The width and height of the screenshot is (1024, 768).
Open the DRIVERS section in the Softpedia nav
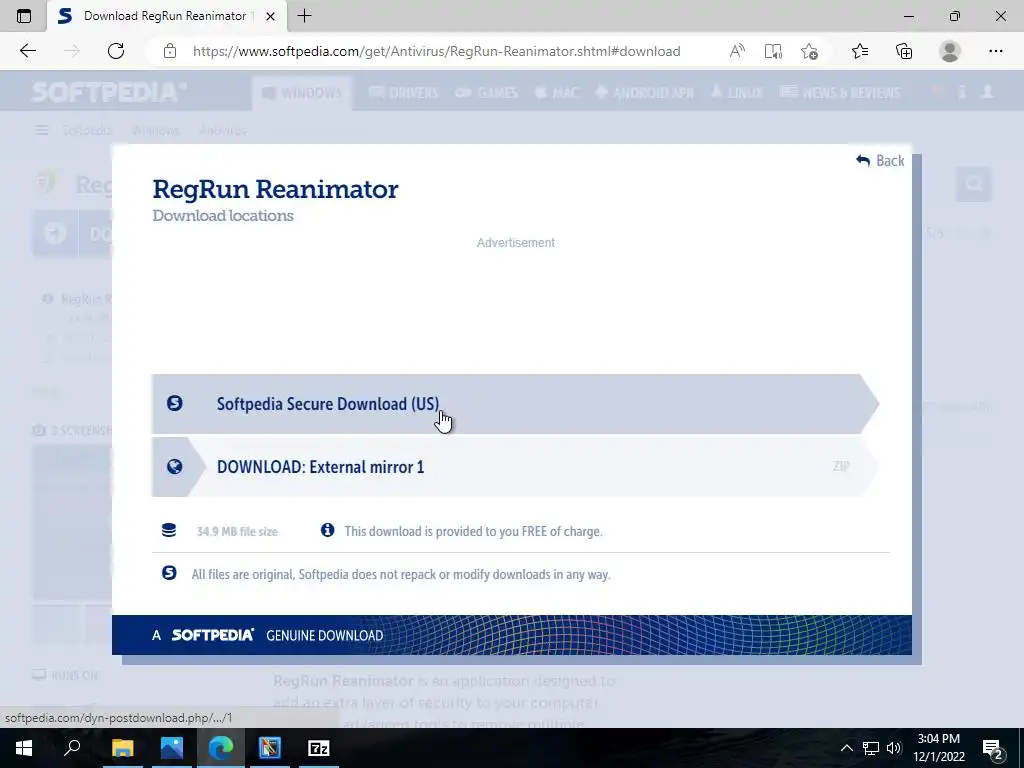click(x=404, y=93)
